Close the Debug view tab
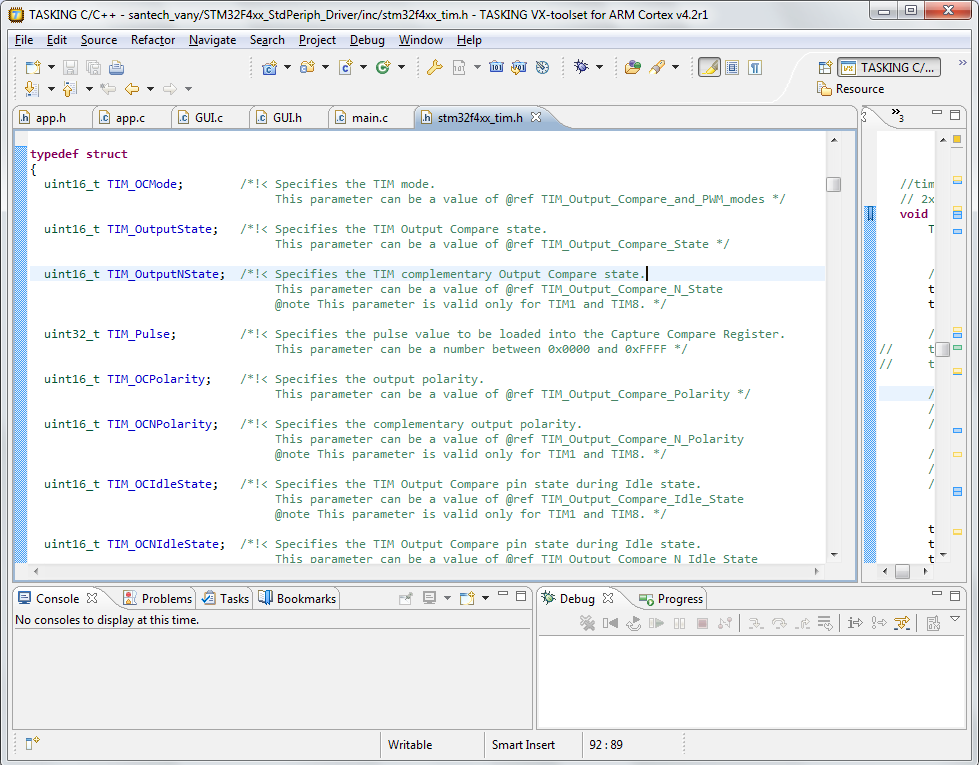979x765 pixels. click(x=608, y=598)
